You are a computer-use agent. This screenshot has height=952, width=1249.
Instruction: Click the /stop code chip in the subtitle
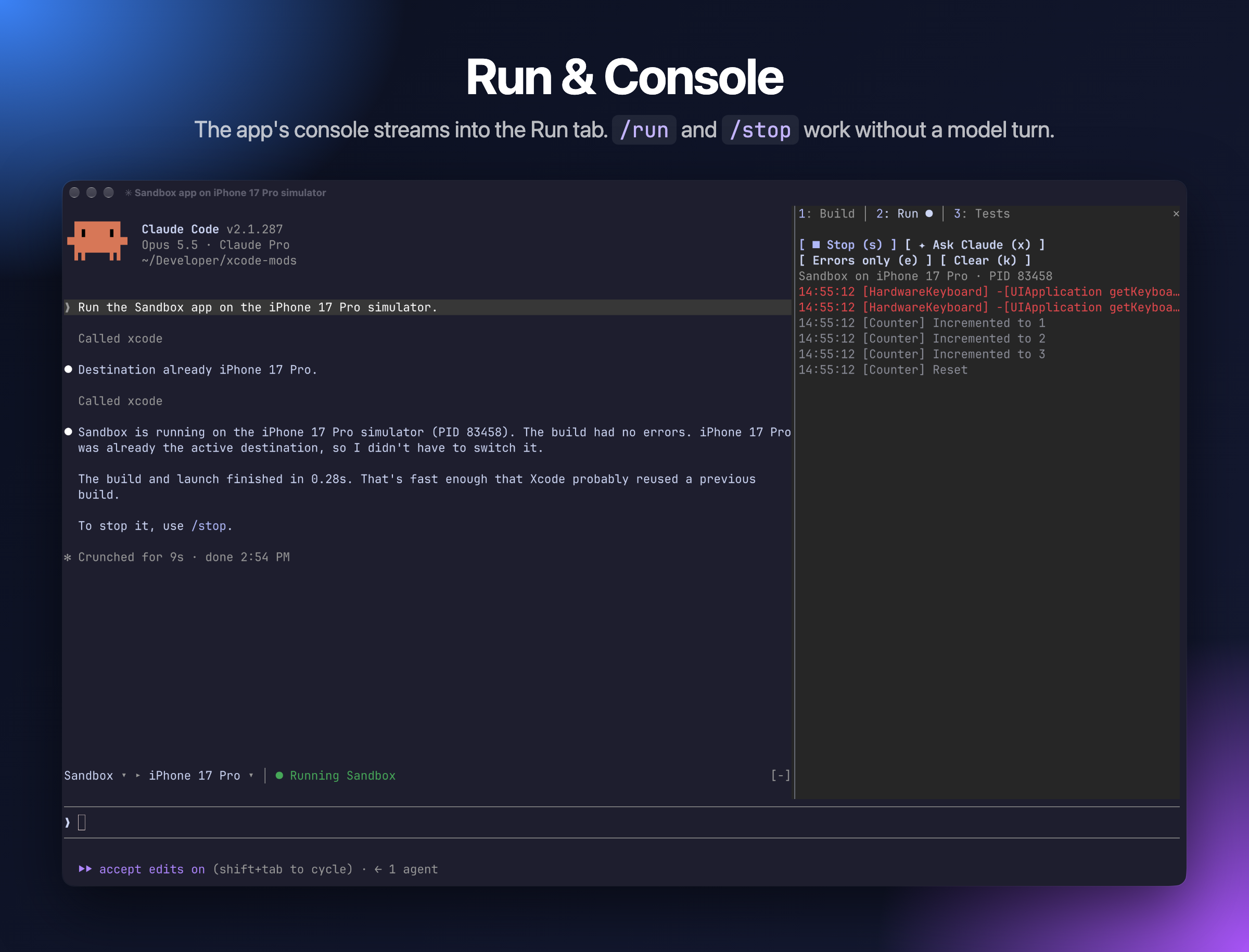pos(760,130)
